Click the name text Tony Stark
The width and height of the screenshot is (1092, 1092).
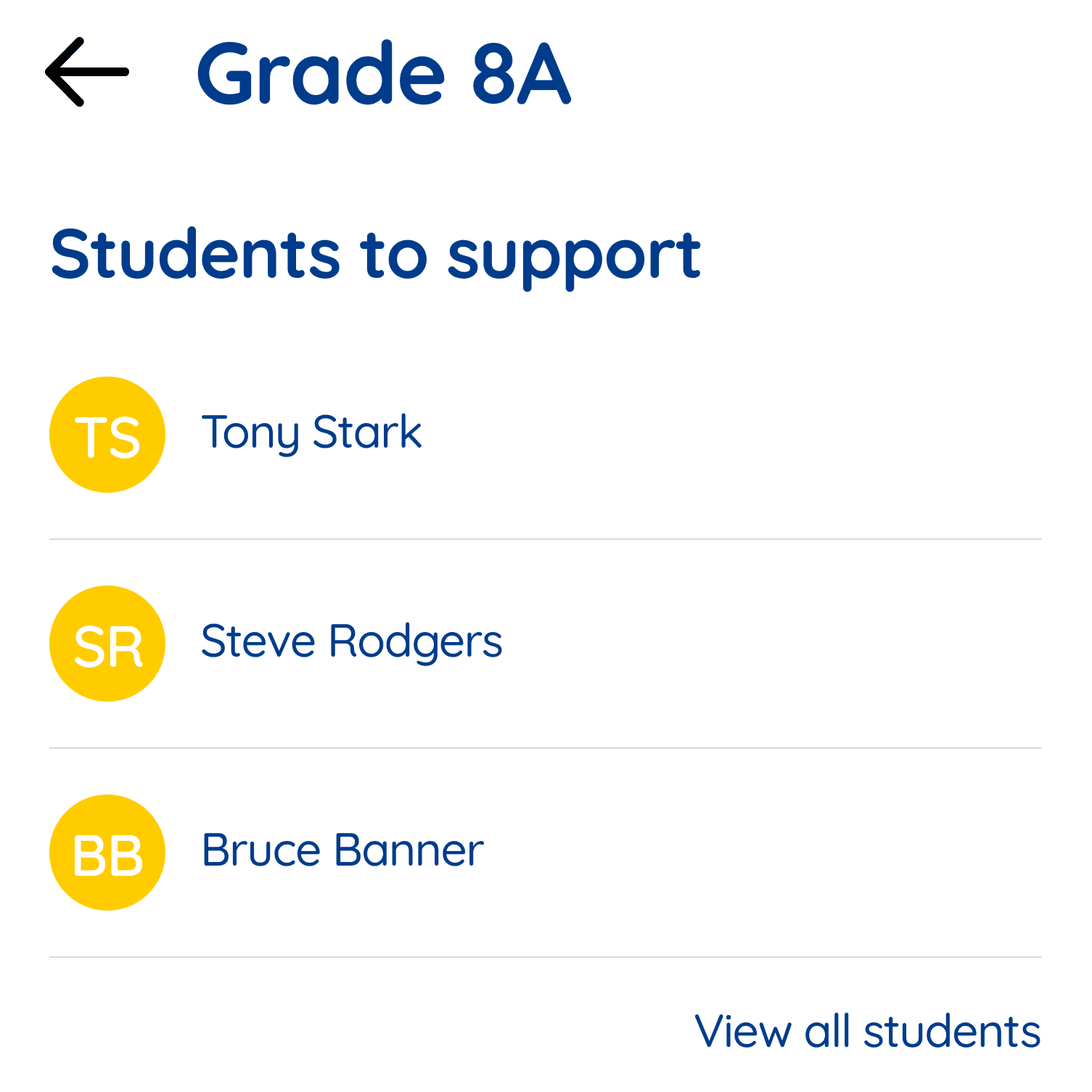tap(311, 433)
